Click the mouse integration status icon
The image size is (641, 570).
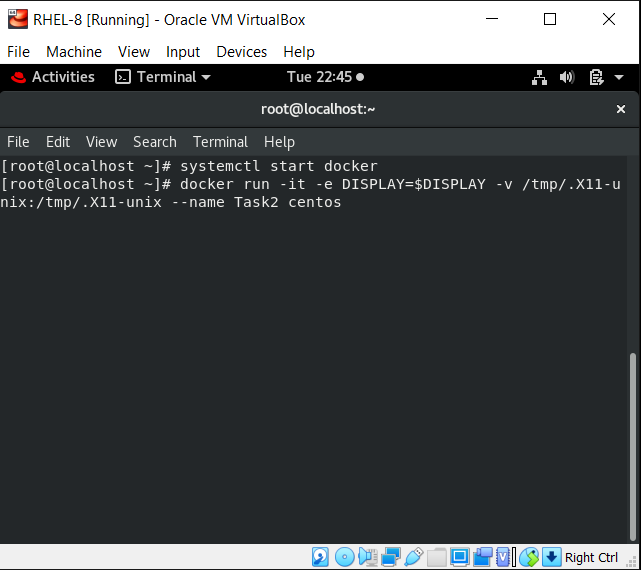click(x=529, y=557)
